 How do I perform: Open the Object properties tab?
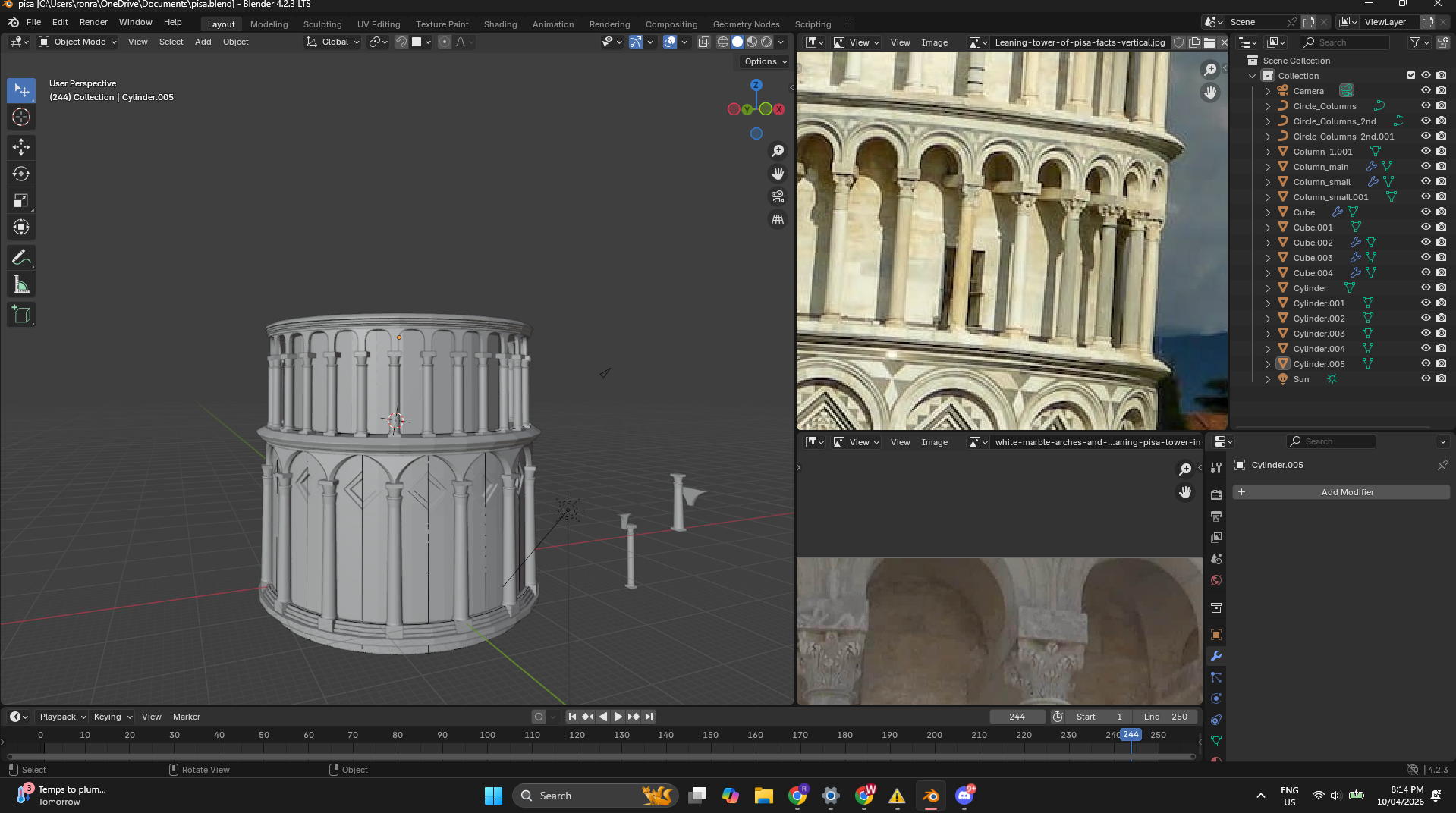point(1216,635)
